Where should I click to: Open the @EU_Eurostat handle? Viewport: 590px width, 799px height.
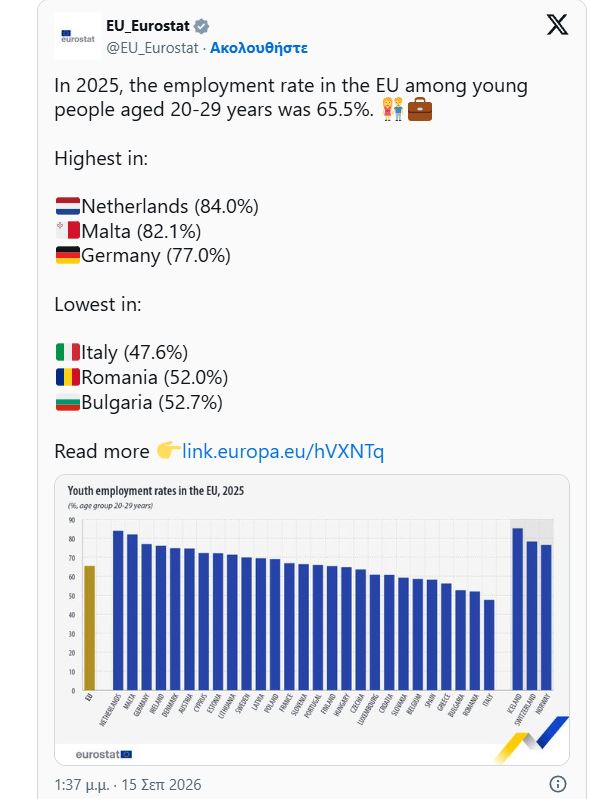pos(152,48)
